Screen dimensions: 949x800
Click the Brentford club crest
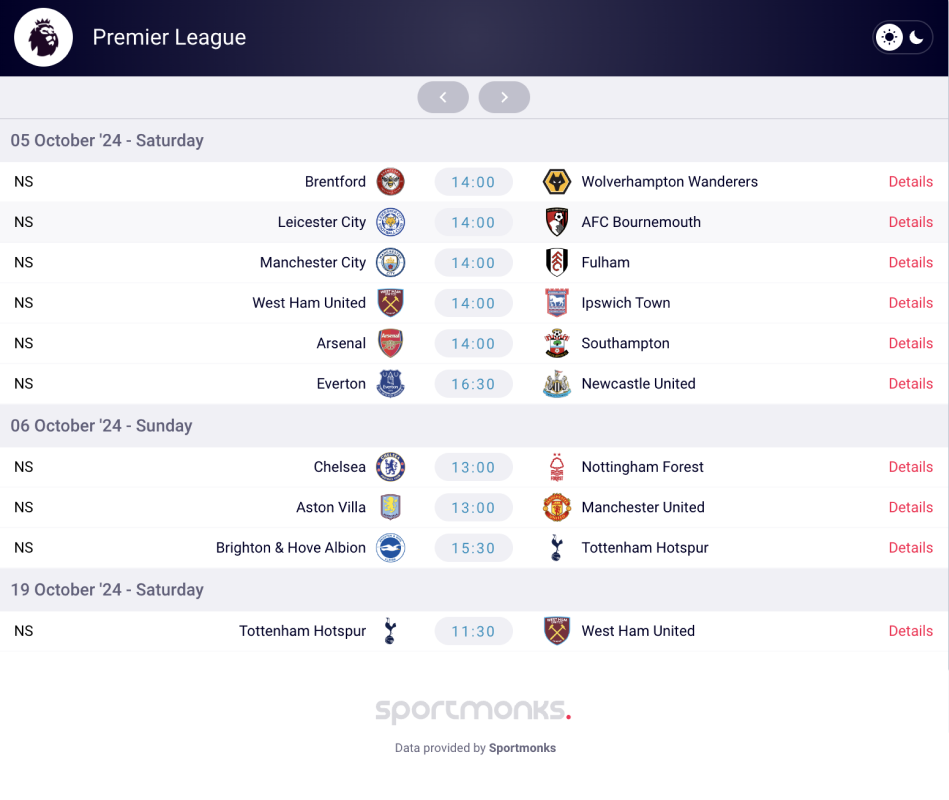(x=390, y=182)
